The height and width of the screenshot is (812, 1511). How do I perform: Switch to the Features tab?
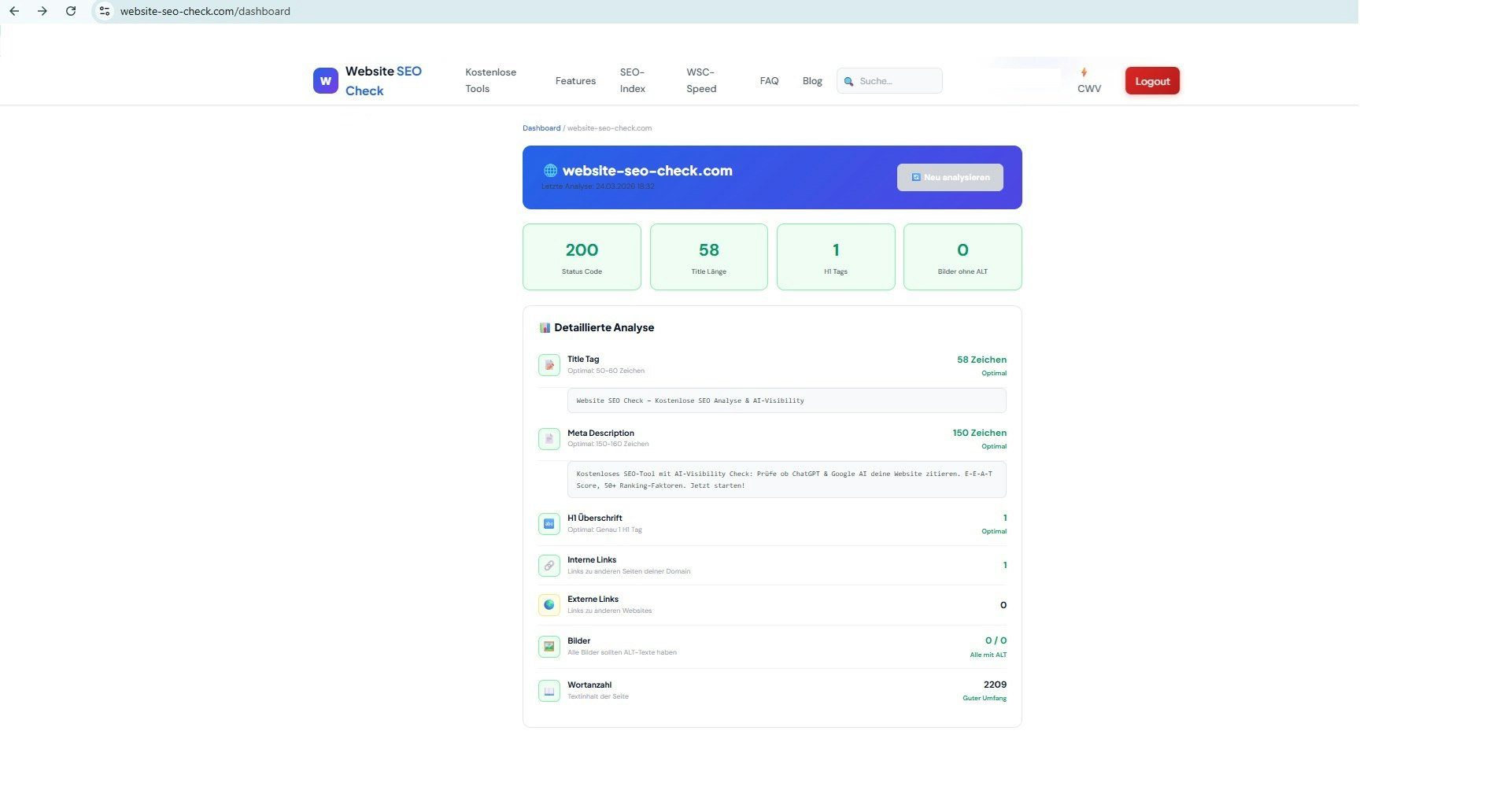(575, 80)
